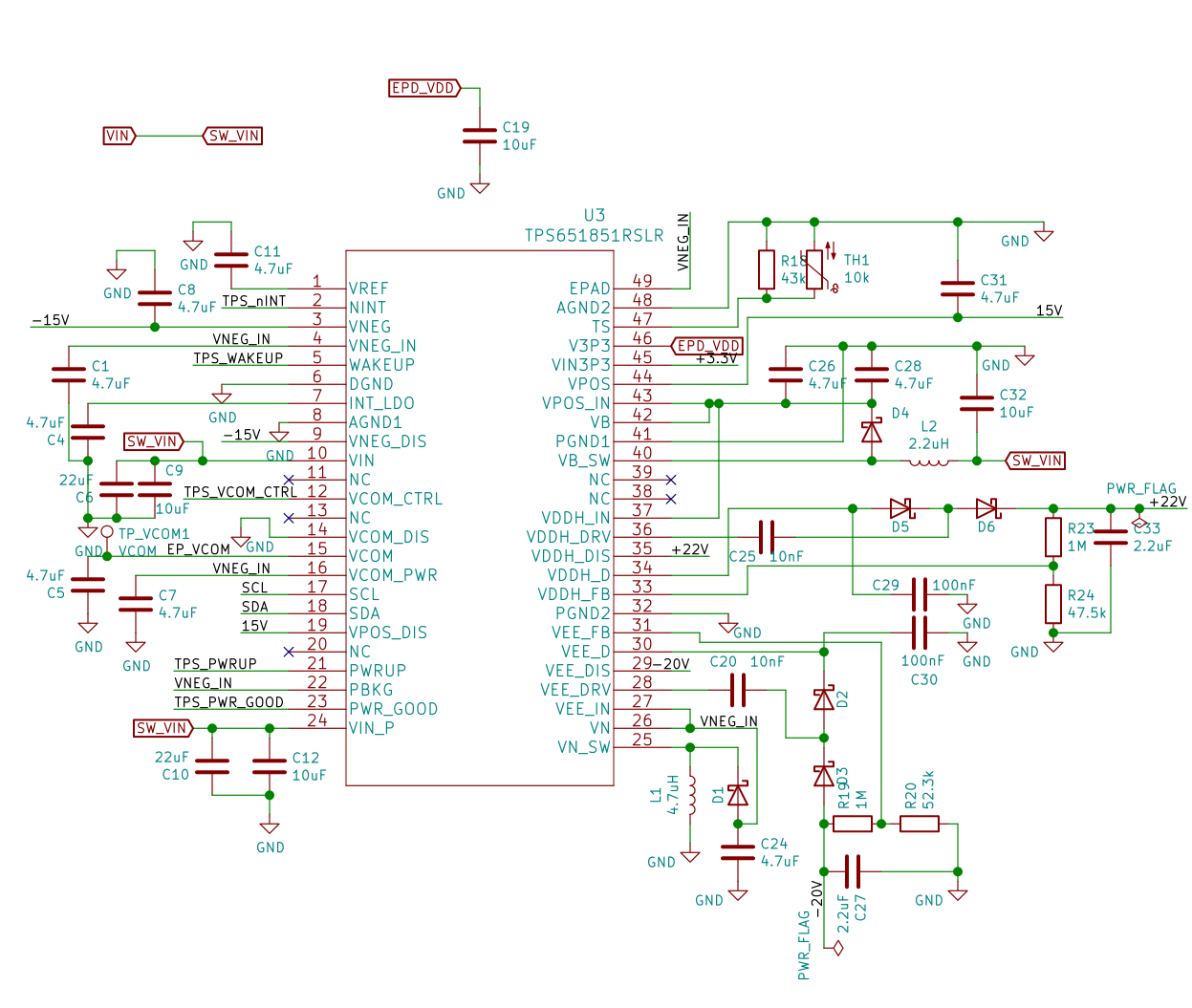Click the SW_VIN label feeding VIN_P pin 24
This screenshot has width=1192, height=1008.
(x=163, y=728)
